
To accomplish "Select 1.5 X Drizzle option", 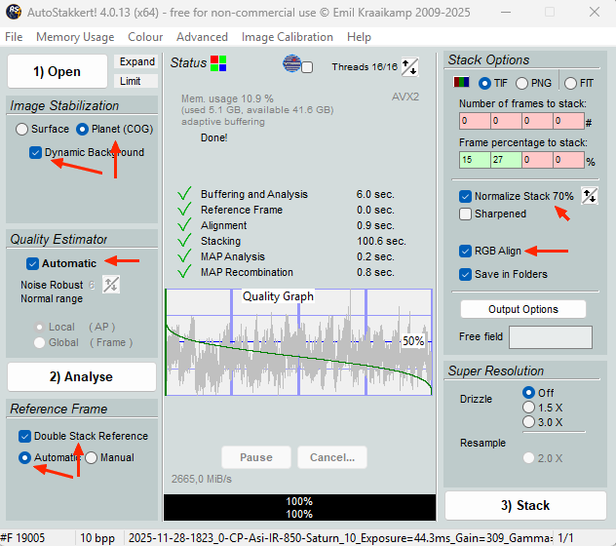I will coord(529,407).
